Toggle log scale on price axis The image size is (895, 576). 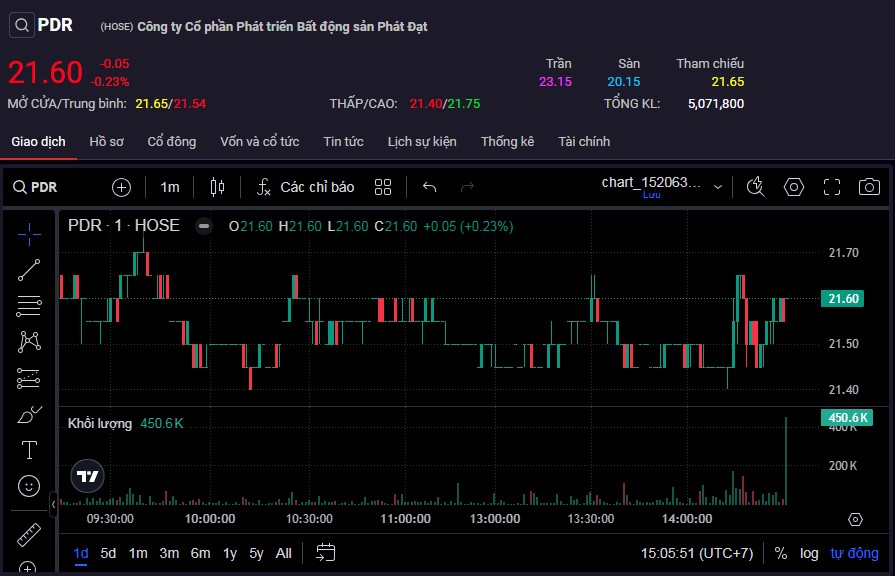[x=808, y=553]
